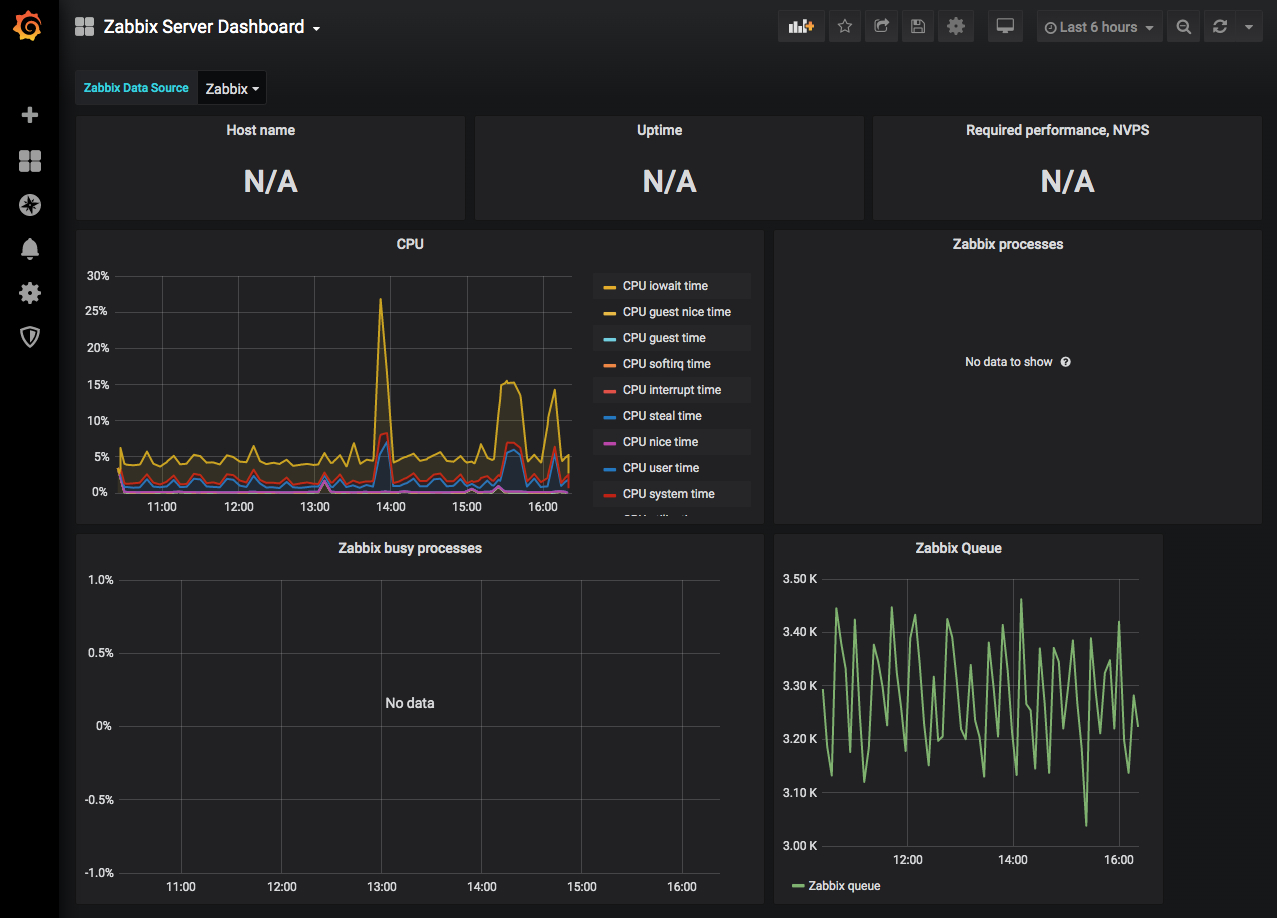Expand the Zabbix data source dropdown

(232, 88)
